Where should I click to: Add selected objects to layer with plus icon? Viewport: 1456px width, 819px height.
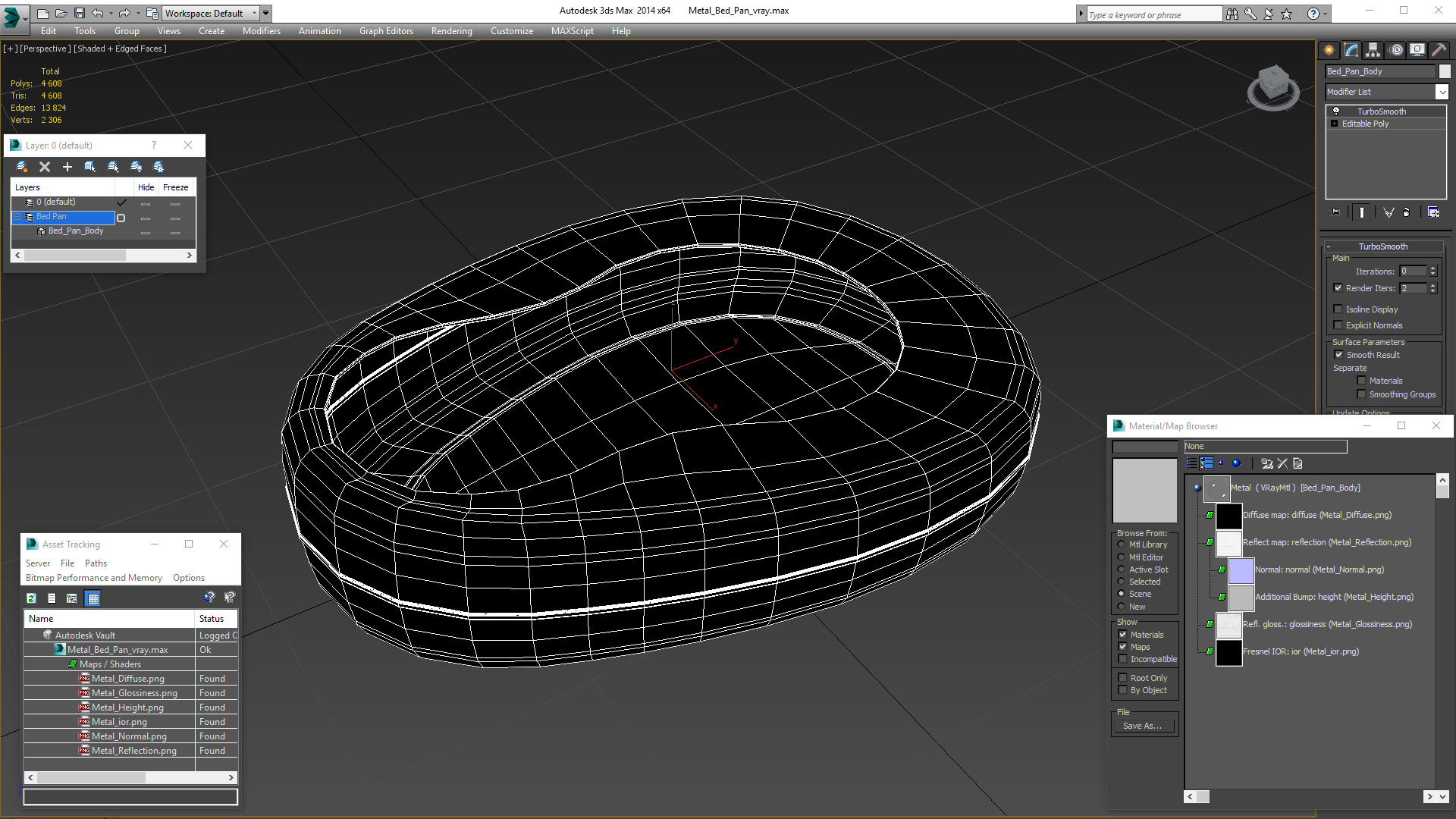coord(67,167)
